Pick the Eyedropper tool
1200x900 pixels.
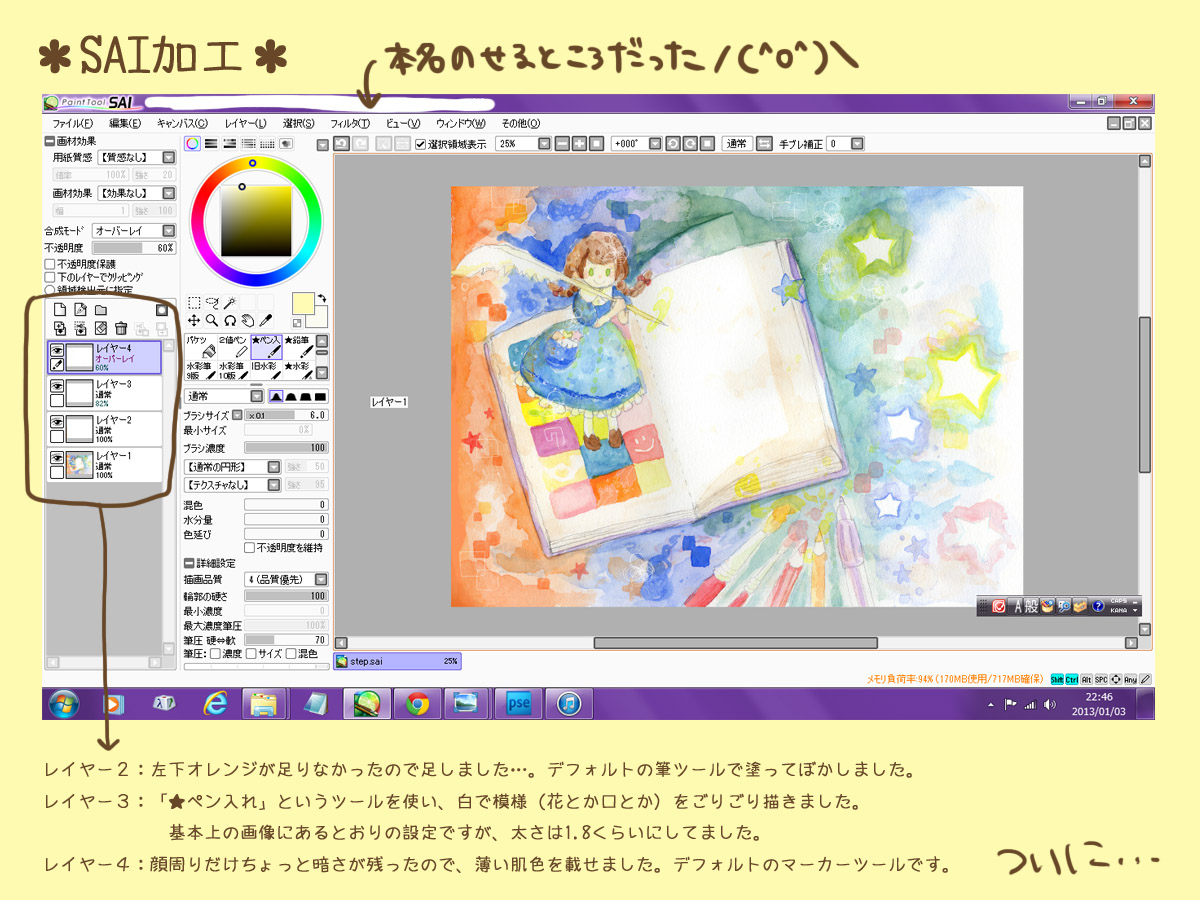coord(266,321)
